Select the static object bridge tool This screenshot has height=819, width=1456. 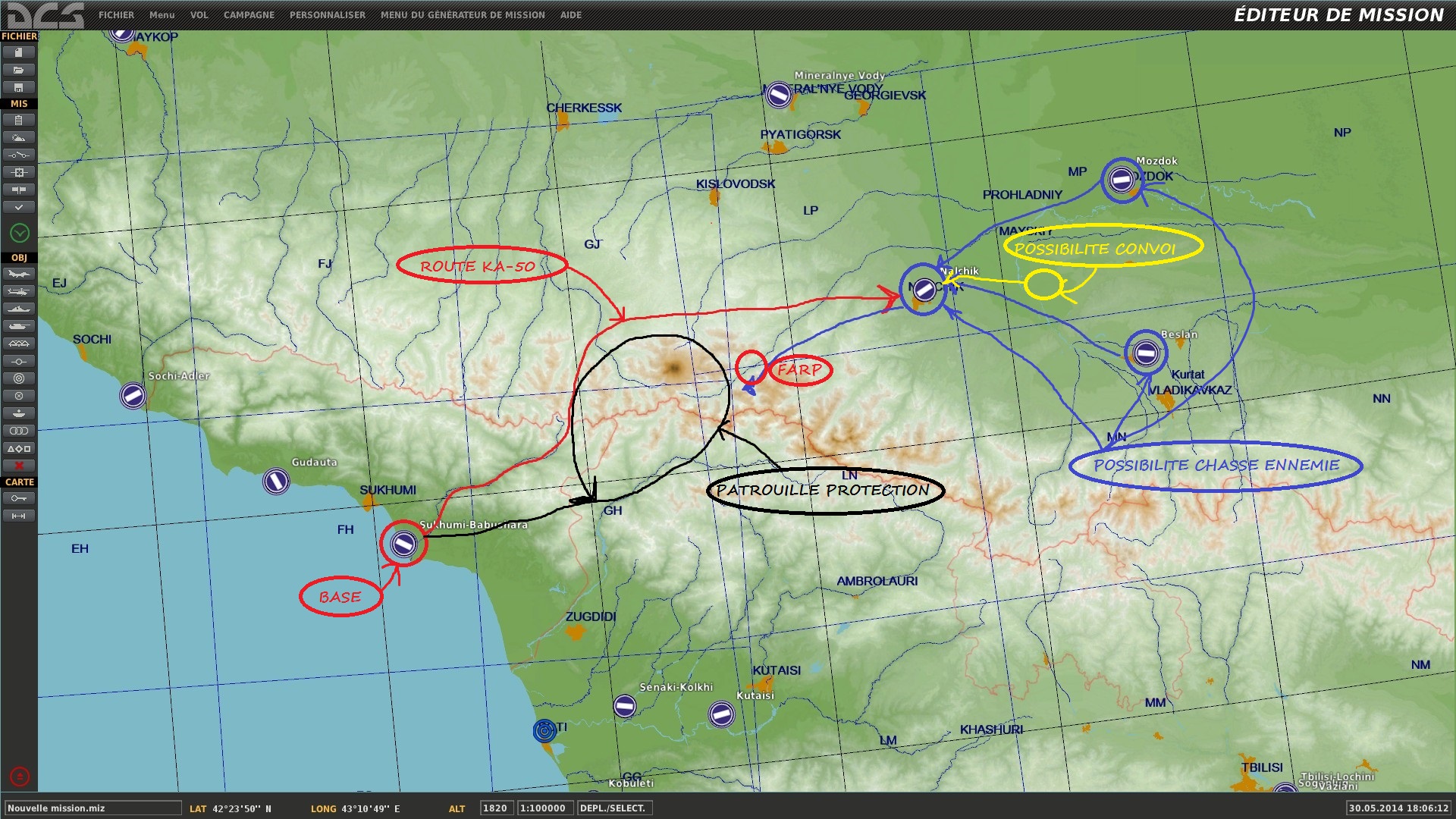click(19, 344)
